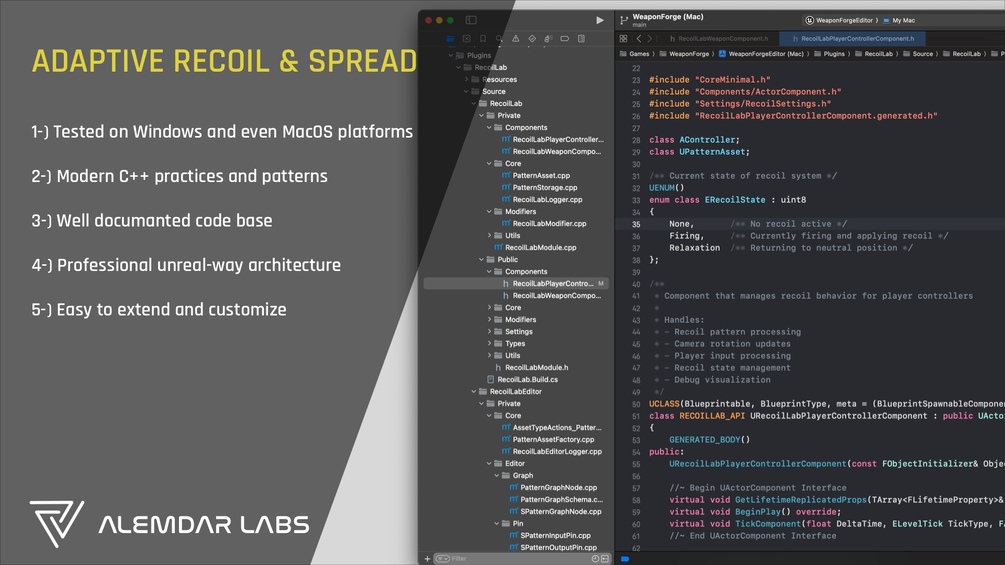Switch to RecoilLabPlayerControllerComponent.h tab

pyautogui.click(x=853, y=38)
